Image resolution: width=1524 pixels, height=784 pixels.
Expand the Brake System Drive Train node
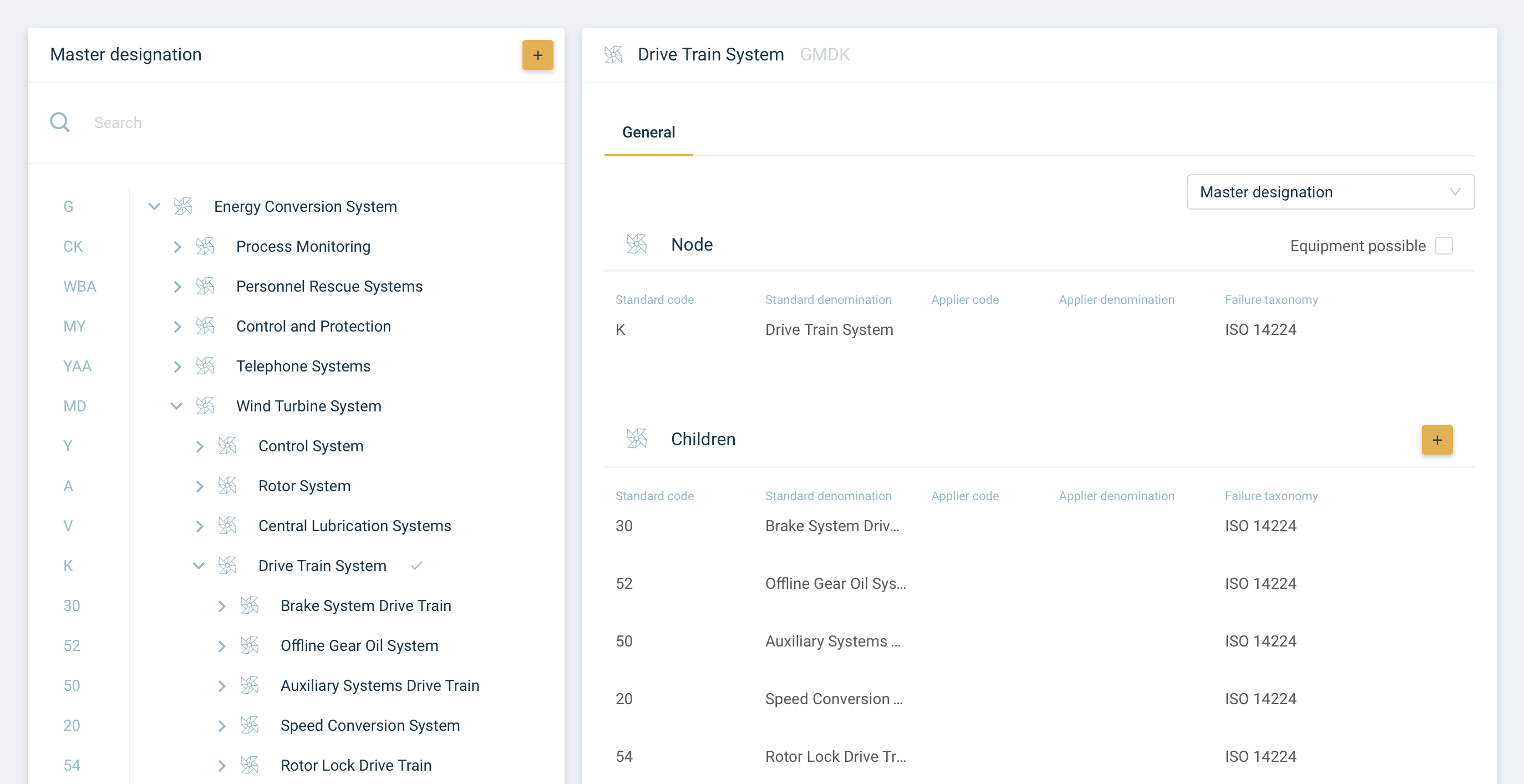pyautogui.click(x=221, y=606)
